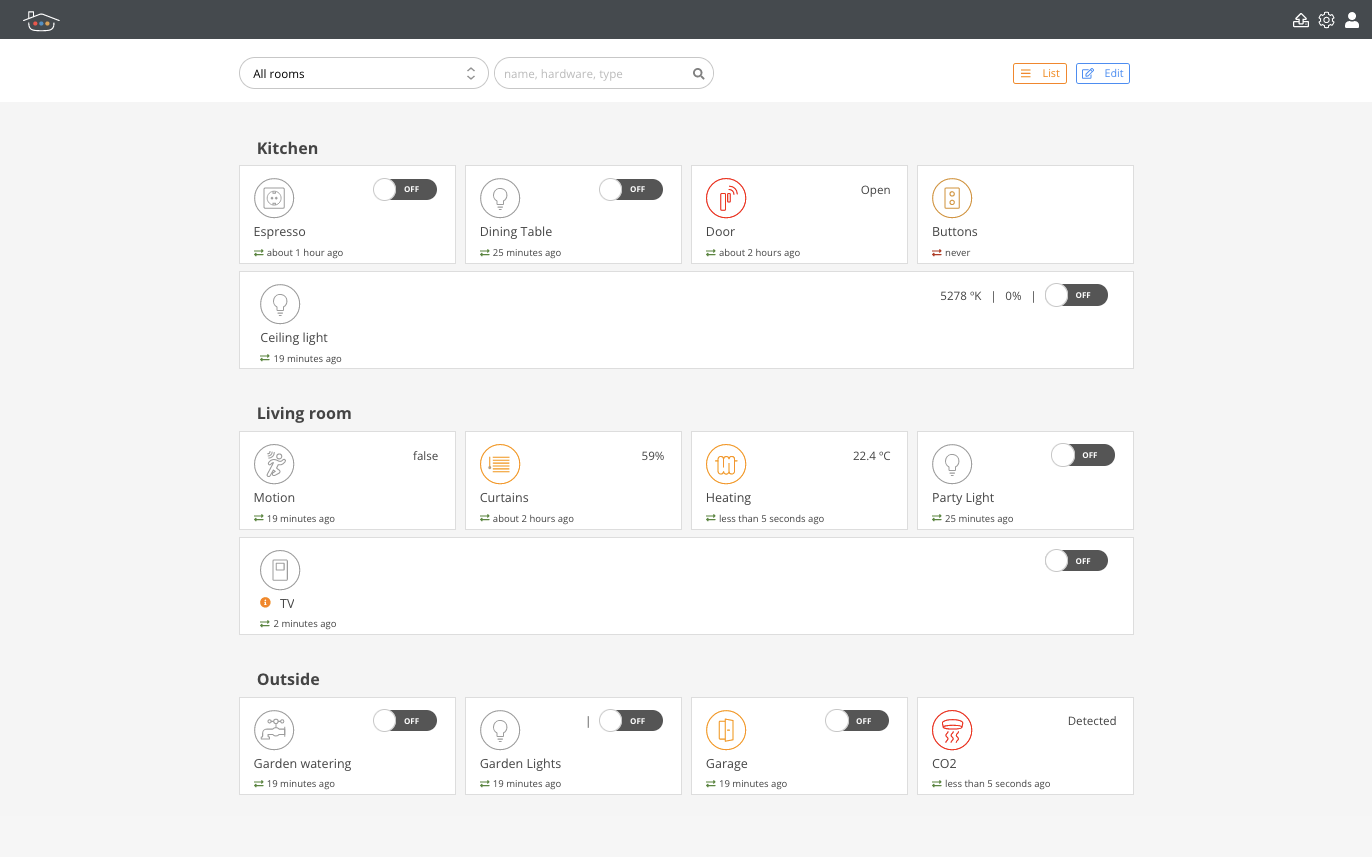Turn on the Party Light toggle
This screenshot has height=857, width=1372.
[1083, 456]
